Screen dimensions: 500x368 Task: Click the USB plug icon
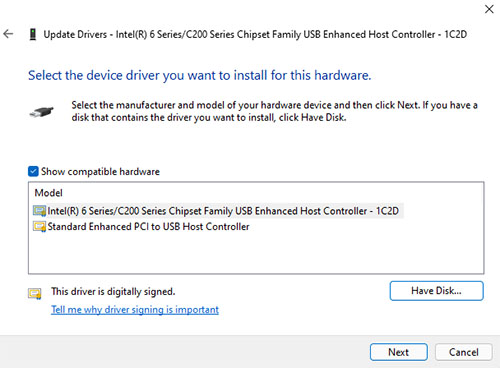tap(41, 112)
